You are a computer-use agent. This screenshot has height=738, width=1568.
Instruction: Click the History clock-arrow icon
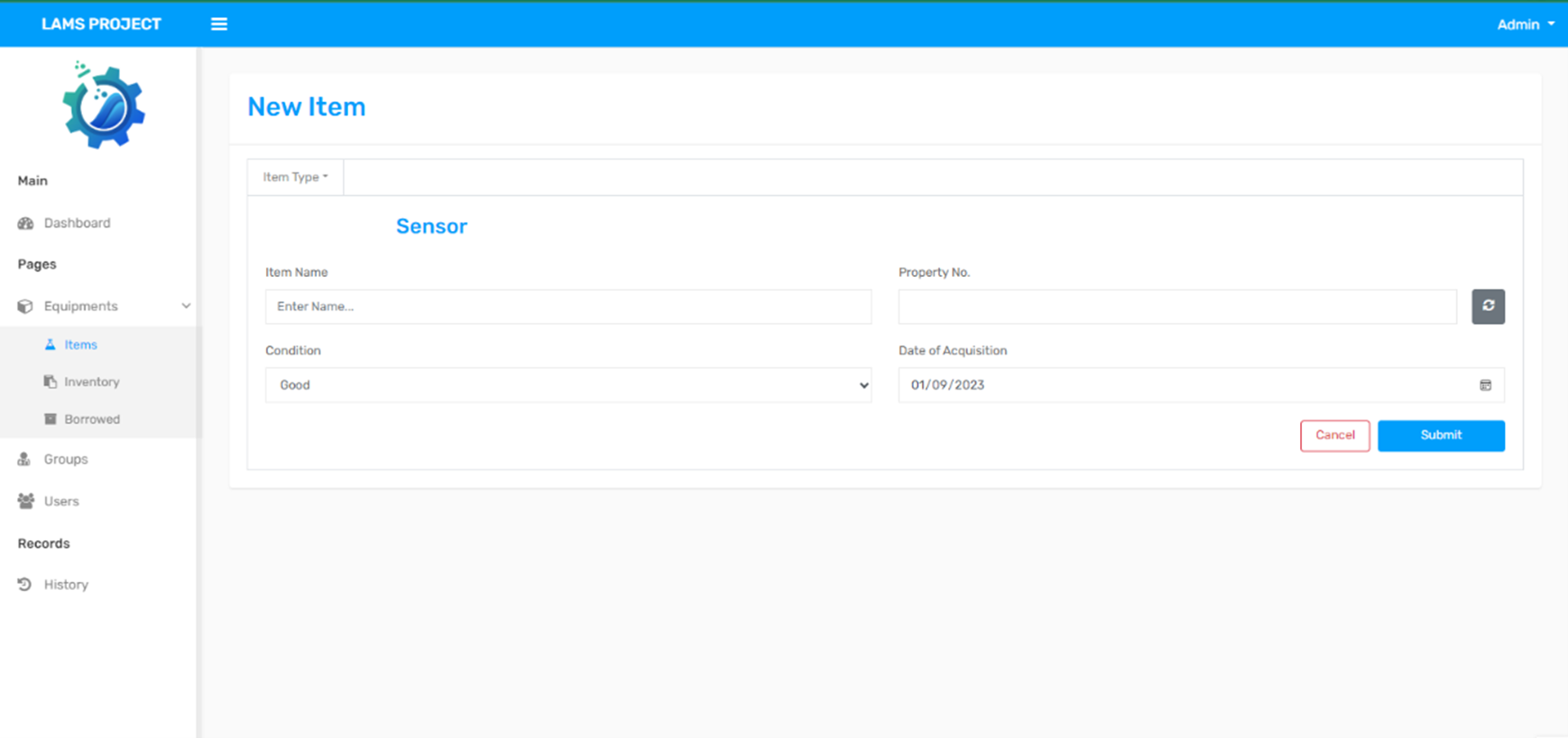tap(25, 585)
